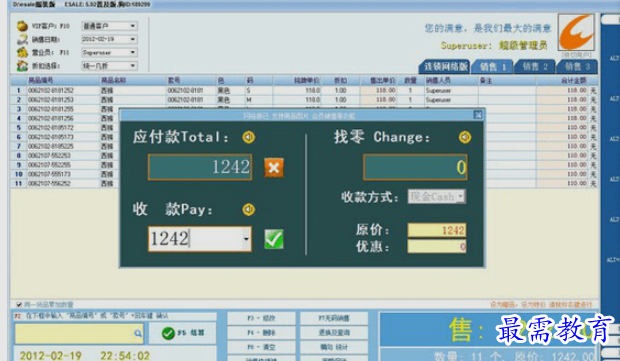Play the 应付款Total speaker icon
This screenshot has width=620, height=361.
coord(249,137)
